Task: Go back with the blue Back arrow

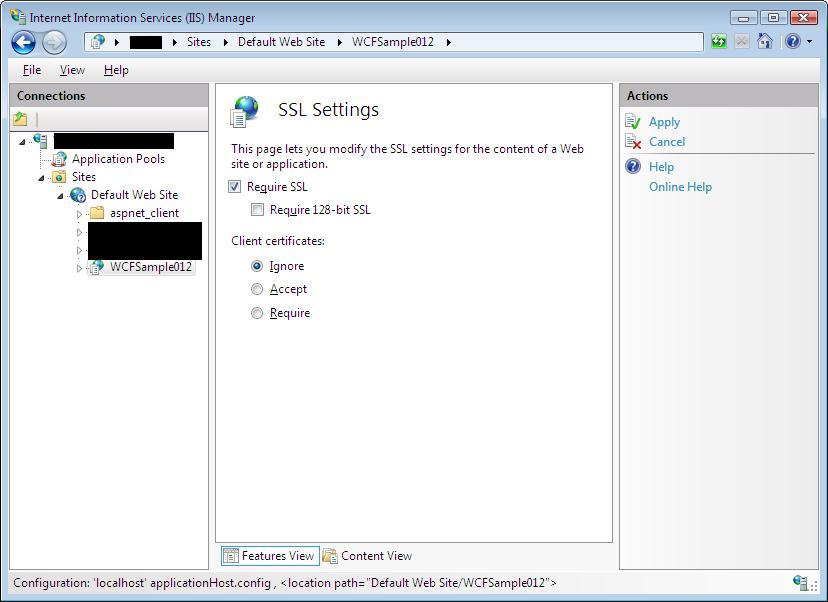Action: point(23,43)
